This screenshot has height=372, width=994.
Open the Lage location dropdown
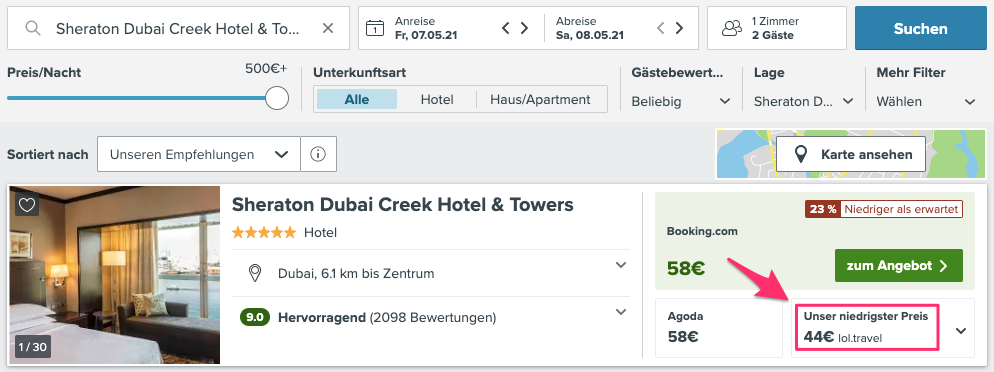pyautogui.click(x=803, y=101)
